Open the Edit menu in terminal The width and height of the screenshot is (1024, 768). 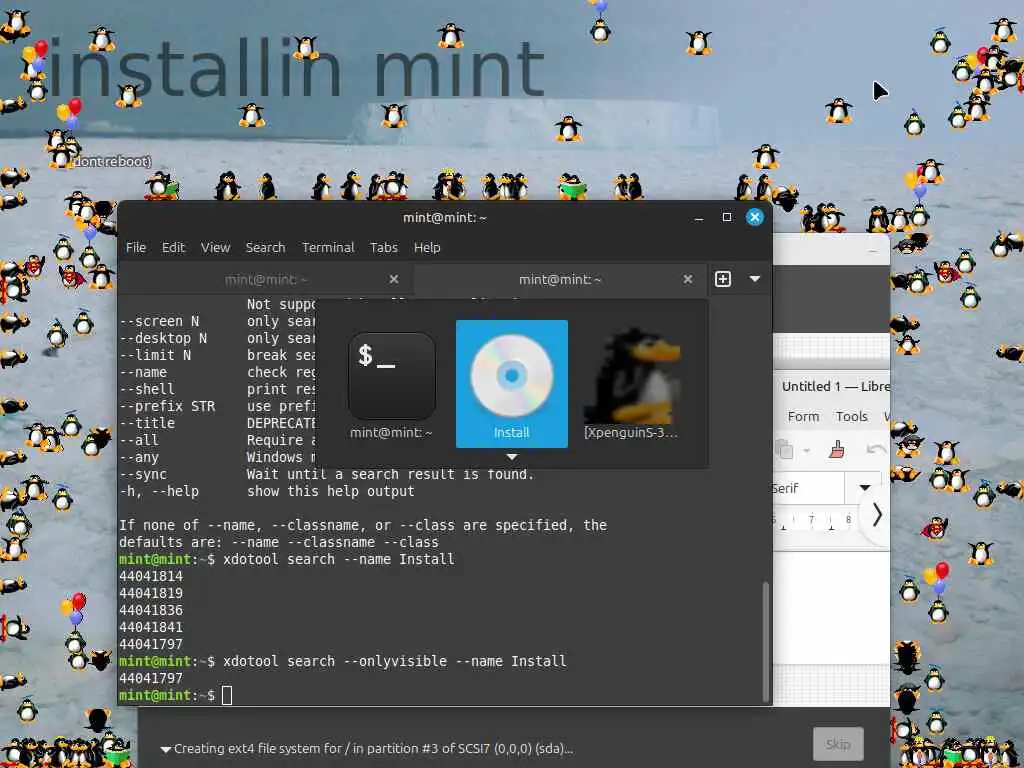pyautogui.click(x=173, y=248)
